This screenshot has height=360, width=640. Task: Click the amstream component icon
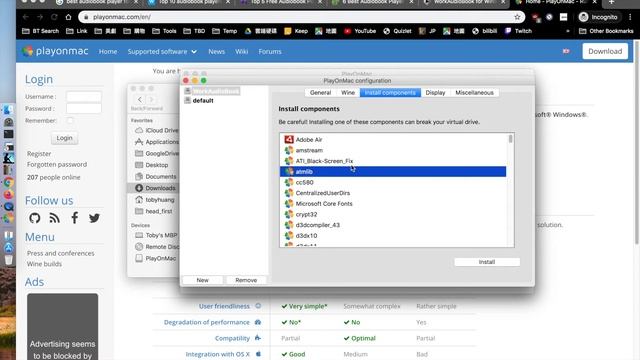(x=289, y=150)
